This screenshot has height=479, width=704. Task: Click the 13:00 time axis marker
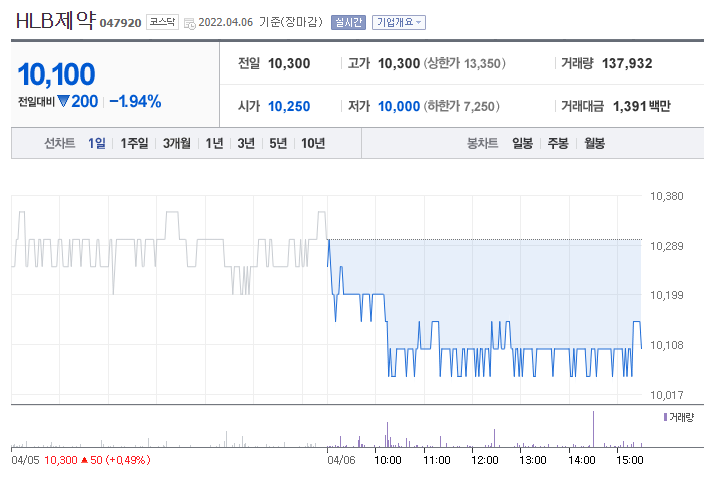[x=533, y=460]
